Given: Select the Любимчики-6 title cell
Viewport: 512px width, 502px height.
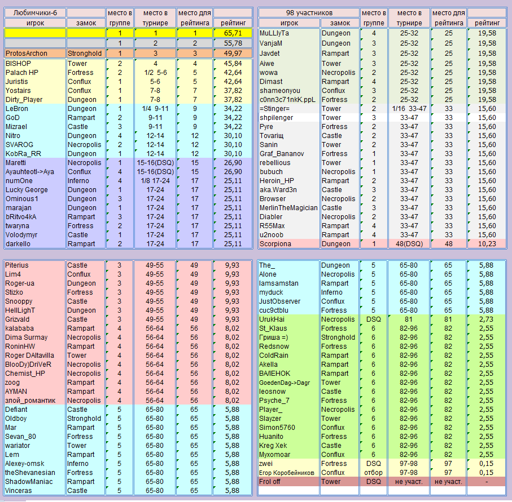Looking at the screenshot, I should click(35, 13).
